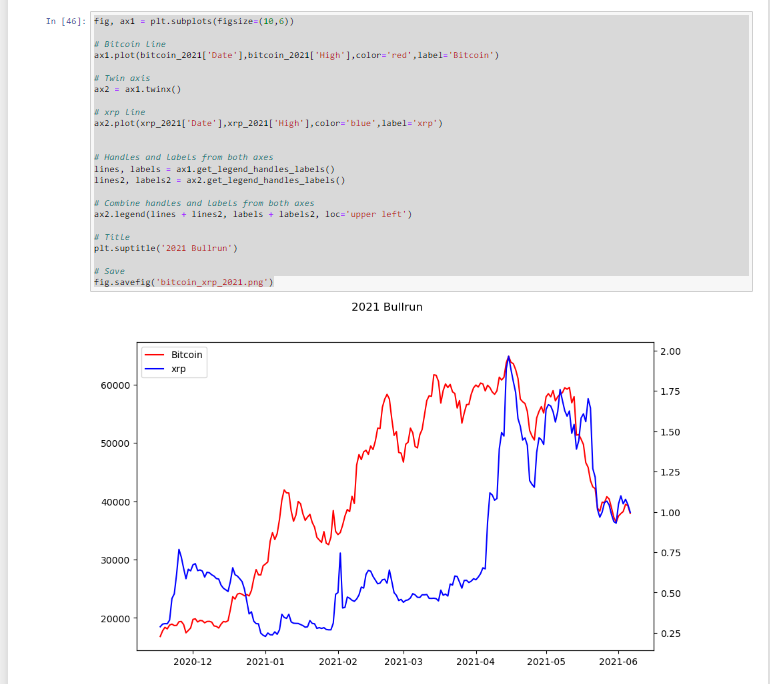The width and height of the screenshot is (770, 684).
Task: Click the 0.25 right axis label
Action: (x=670, y=633)
